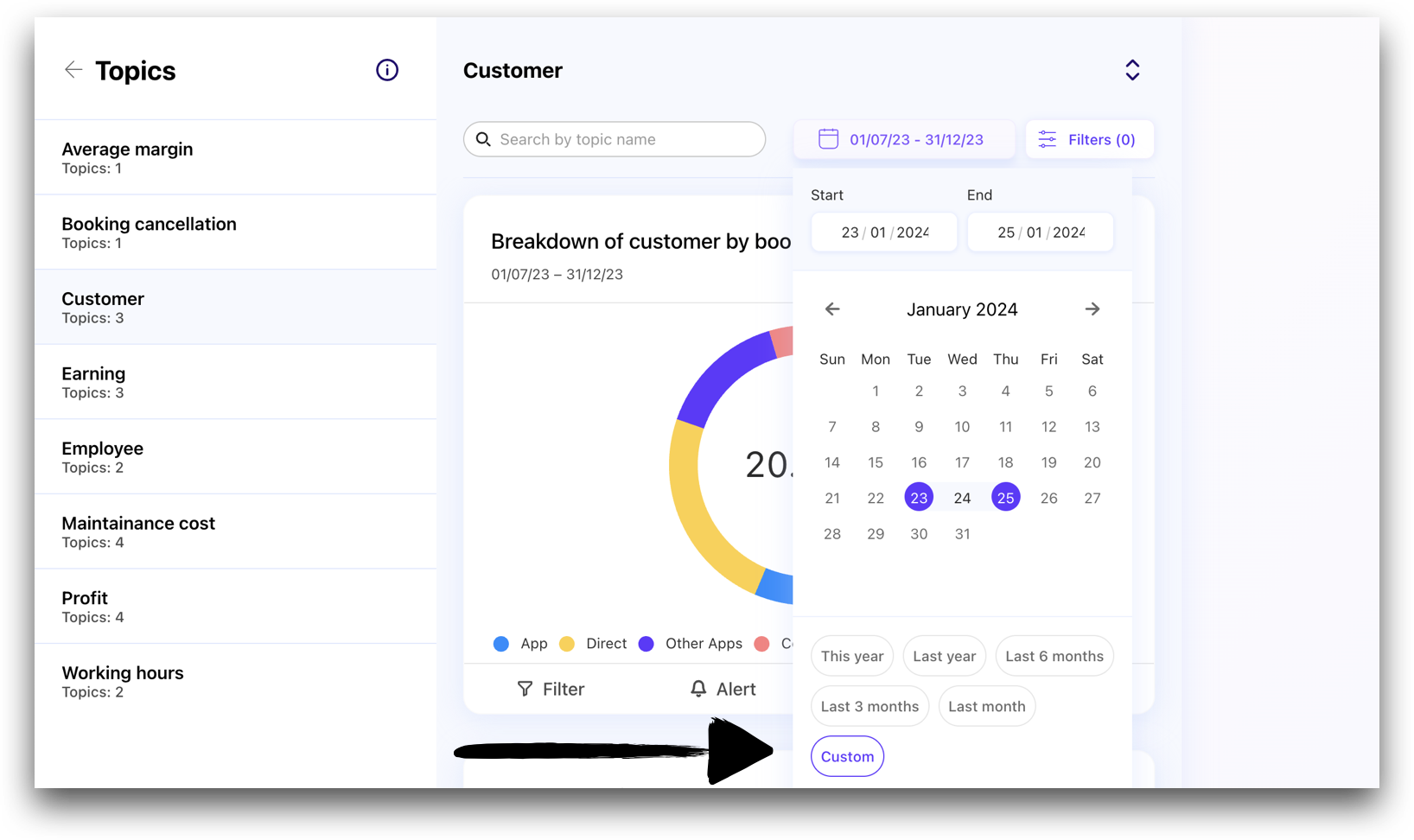Go to the next month in the calendar
The image size is (1414, 840).
point(1092,309)
